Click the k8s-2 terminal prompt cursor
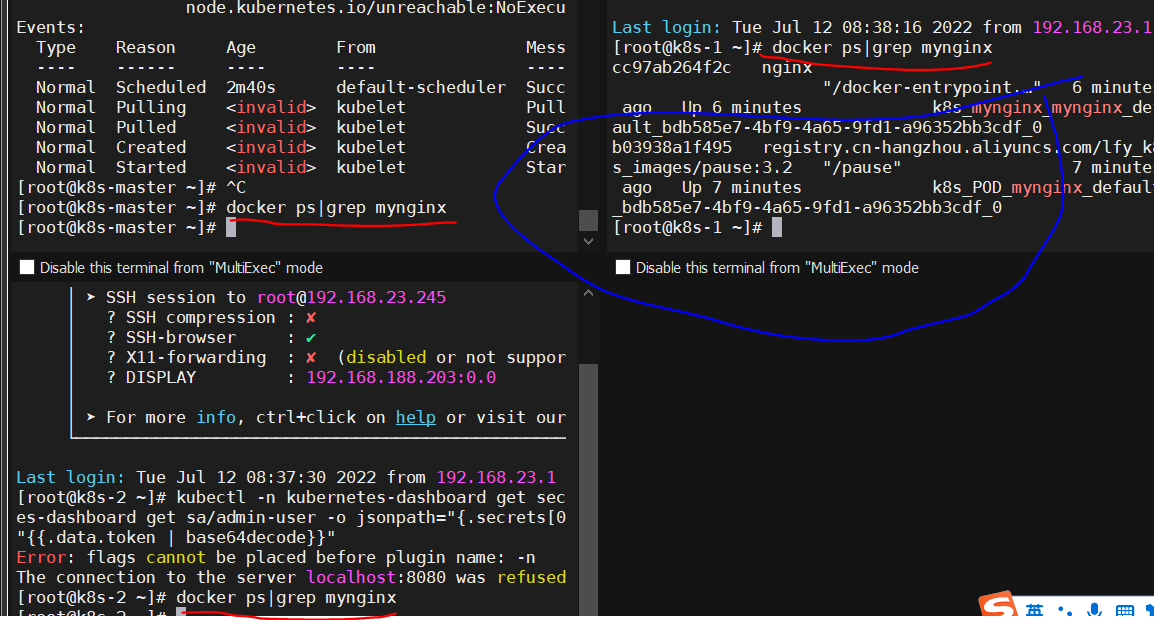This screenshot has width=1154, height=620. pyautogui.click(x=181, y=616)
